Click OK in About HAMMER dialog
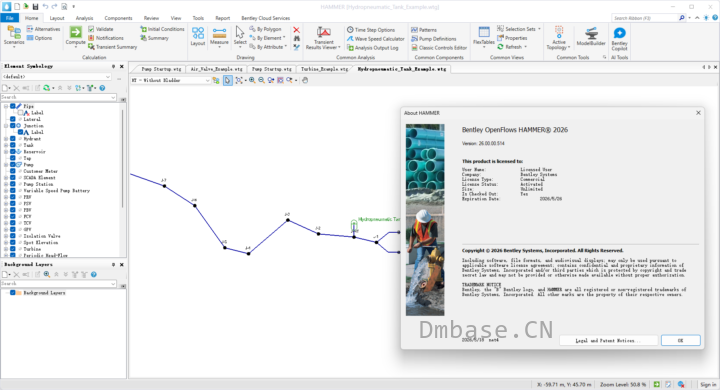This screenshot has width=720, height=390. [x=681, y=340]
